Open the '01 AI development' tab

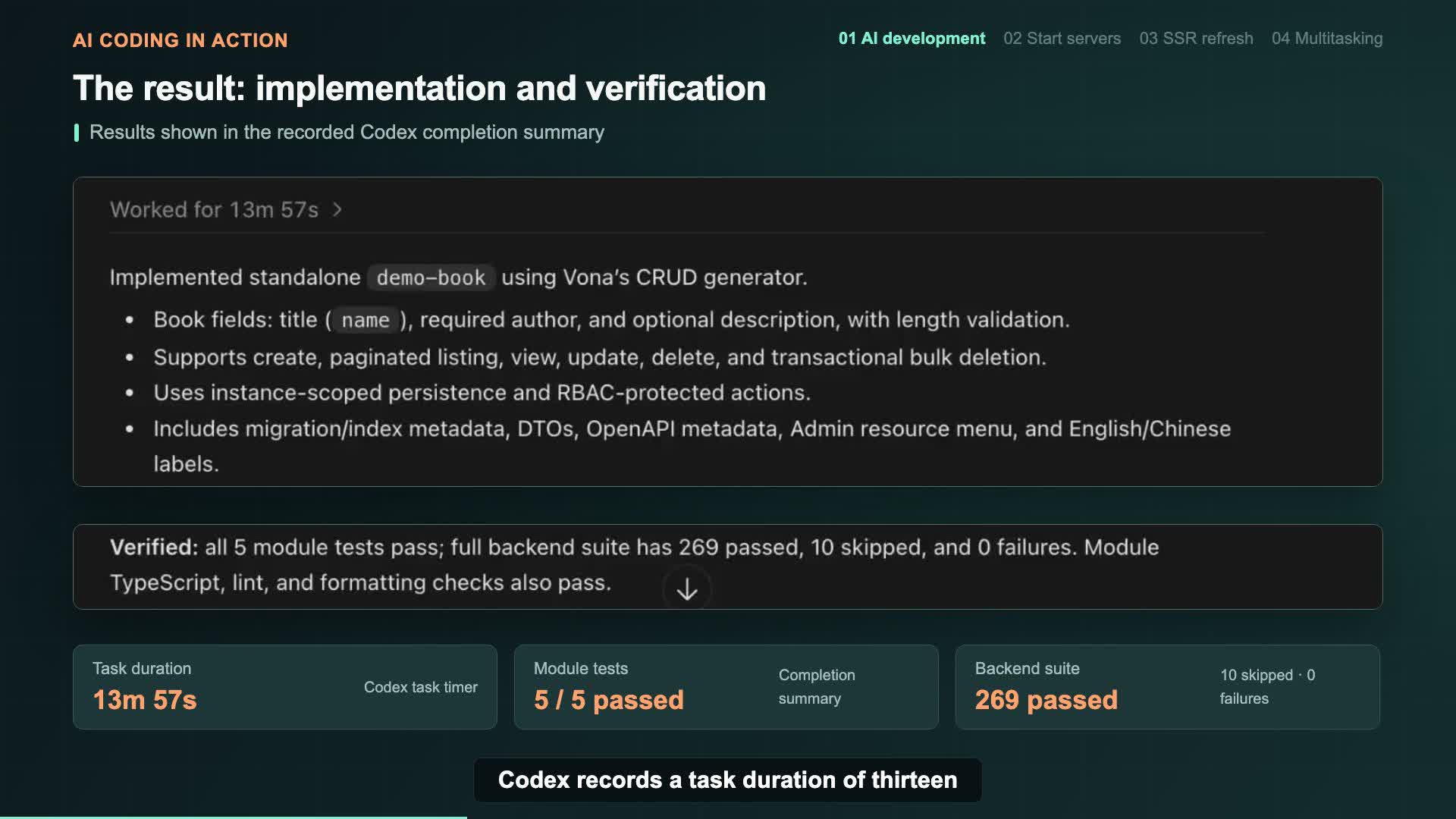(x=912, y=39)
